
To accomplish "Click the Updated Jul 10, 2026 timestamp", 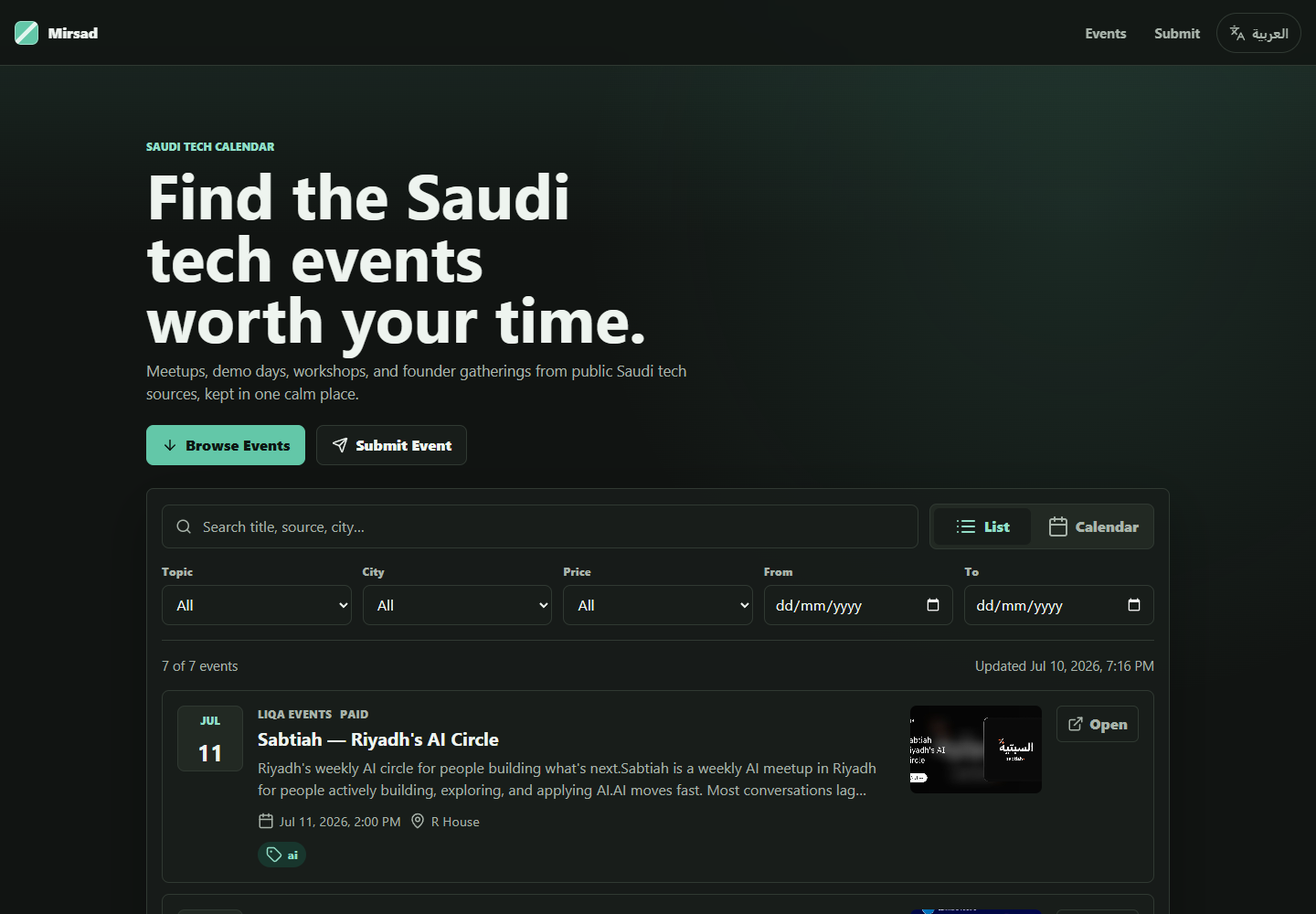I will [1065, 666].
